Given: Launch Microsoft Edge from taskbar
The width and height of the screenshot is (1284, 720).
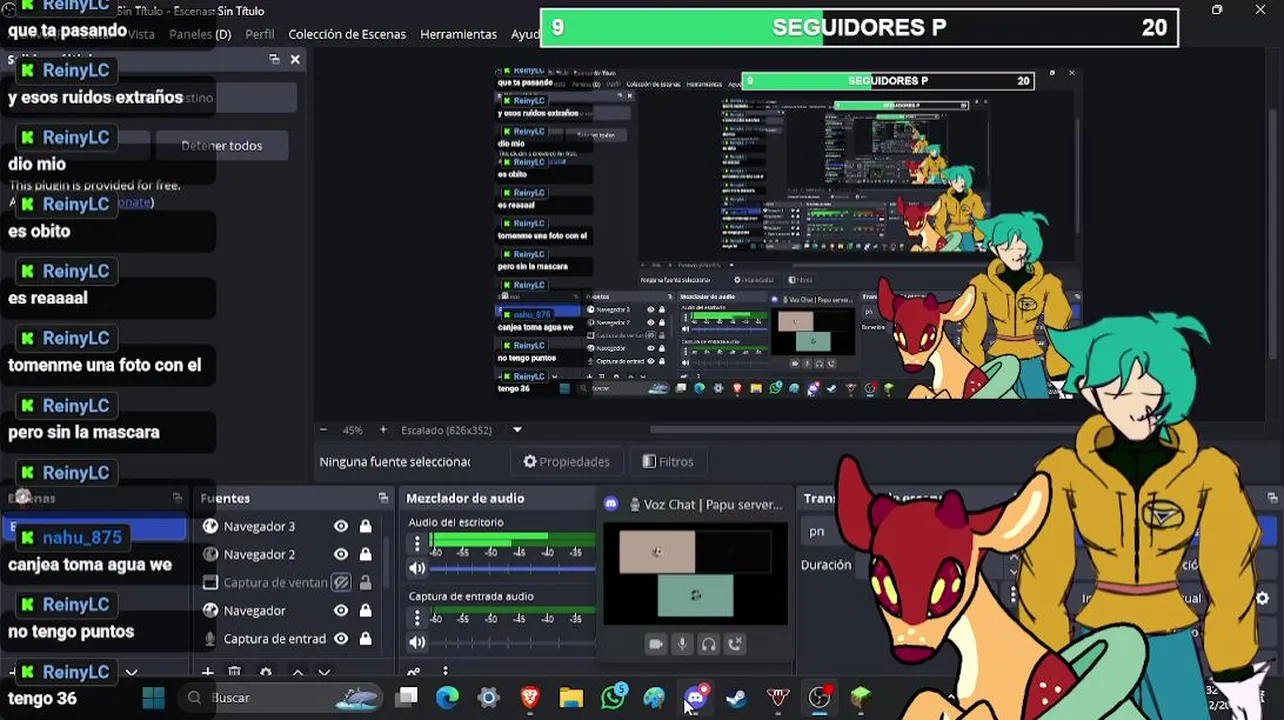Looking at the screenshot, I should (447, 697).
